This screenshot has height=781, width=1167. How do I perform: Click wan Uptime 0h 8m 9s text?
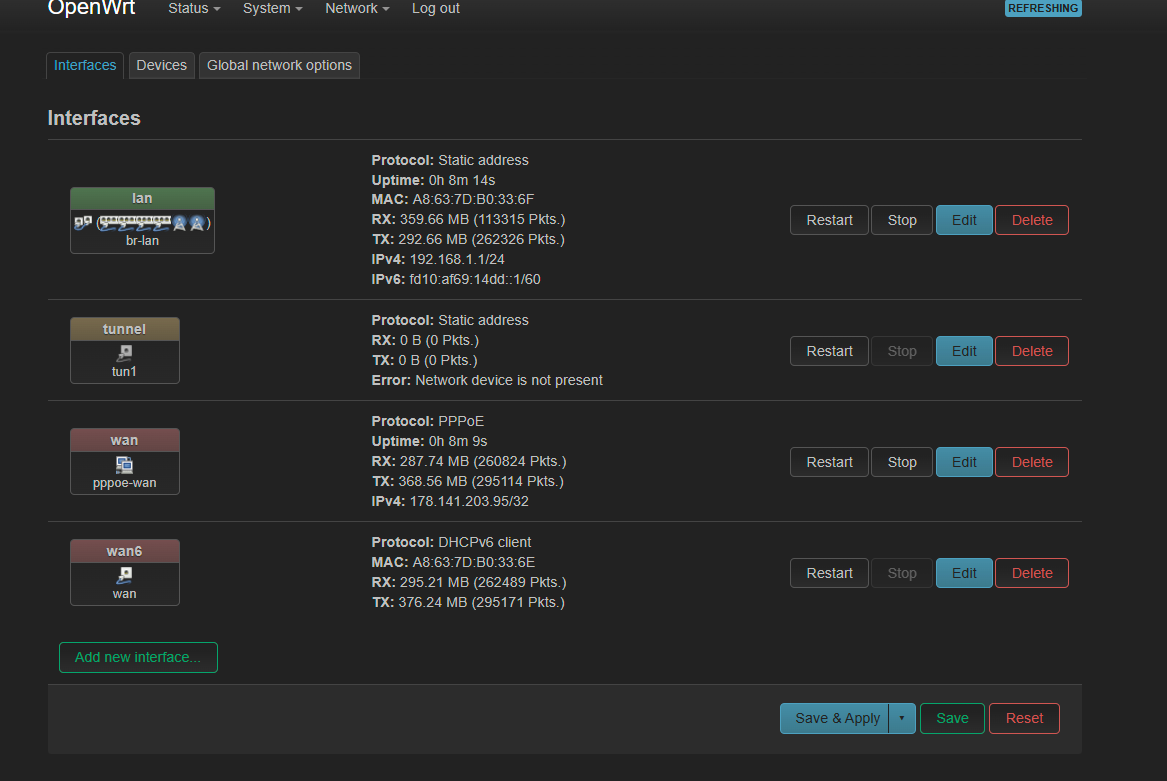pyautogui.click(x=429, y=441)
